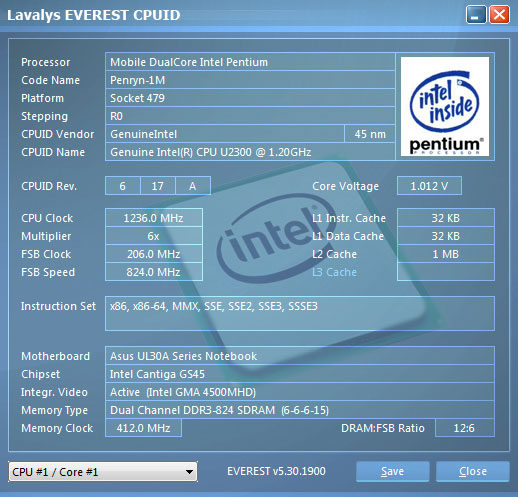Image resolution: width=518 pixels, height=497 pixels.
Task: Click the 45 nm process box
Action: (370, 134)
